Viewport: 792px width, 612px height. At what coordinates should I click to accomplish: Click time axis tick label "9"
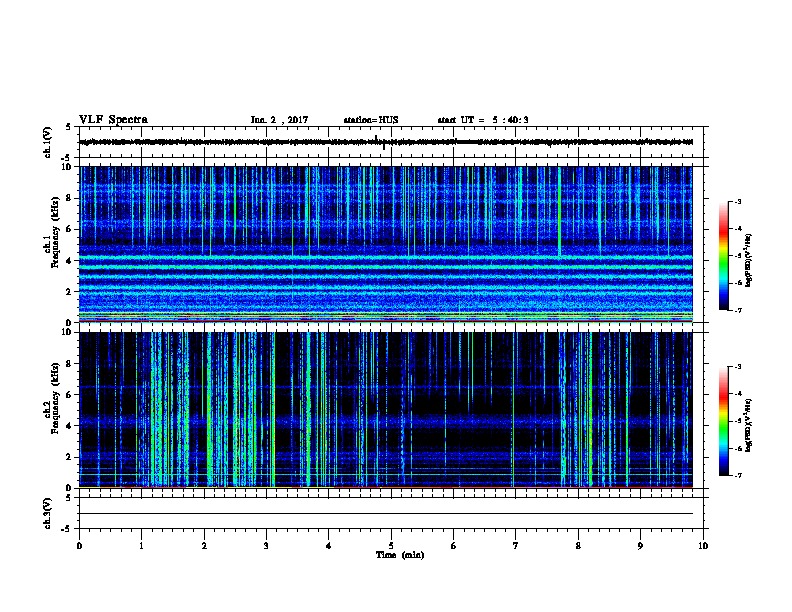click(x=640, y=546)
